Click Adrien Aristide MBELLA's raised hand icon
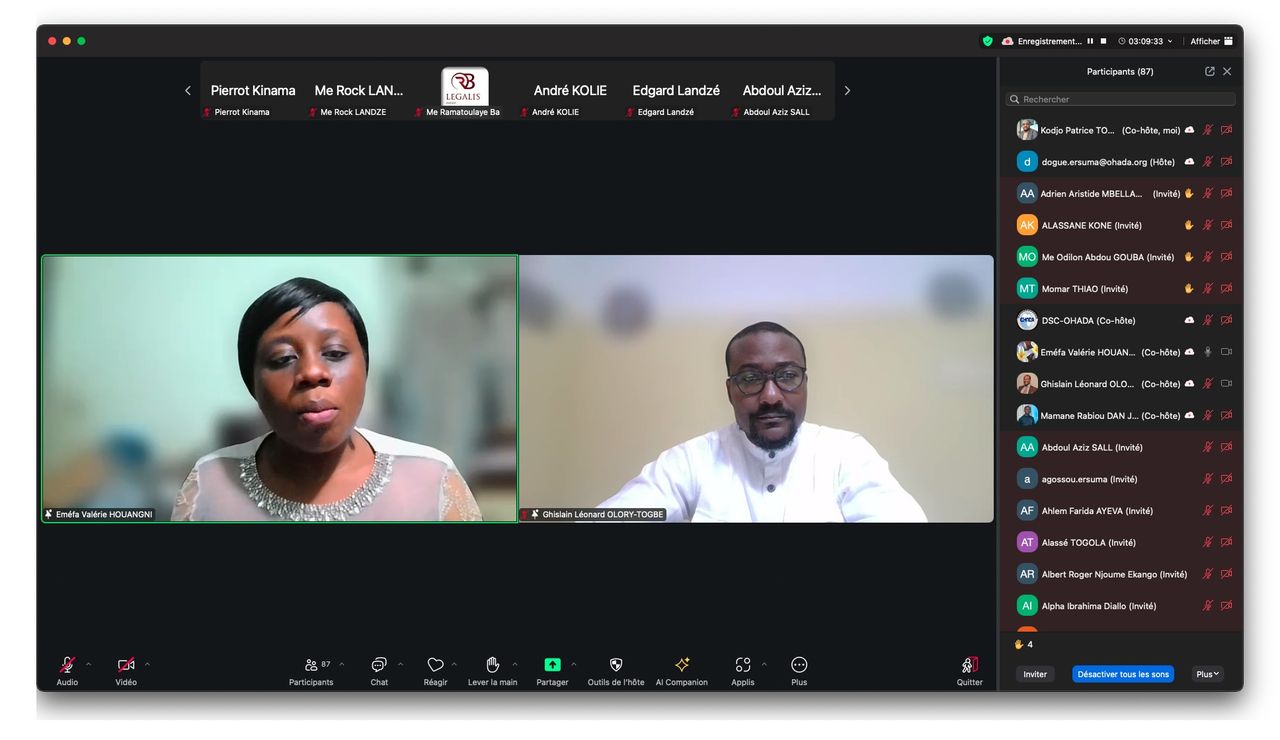 [1189, 193]
